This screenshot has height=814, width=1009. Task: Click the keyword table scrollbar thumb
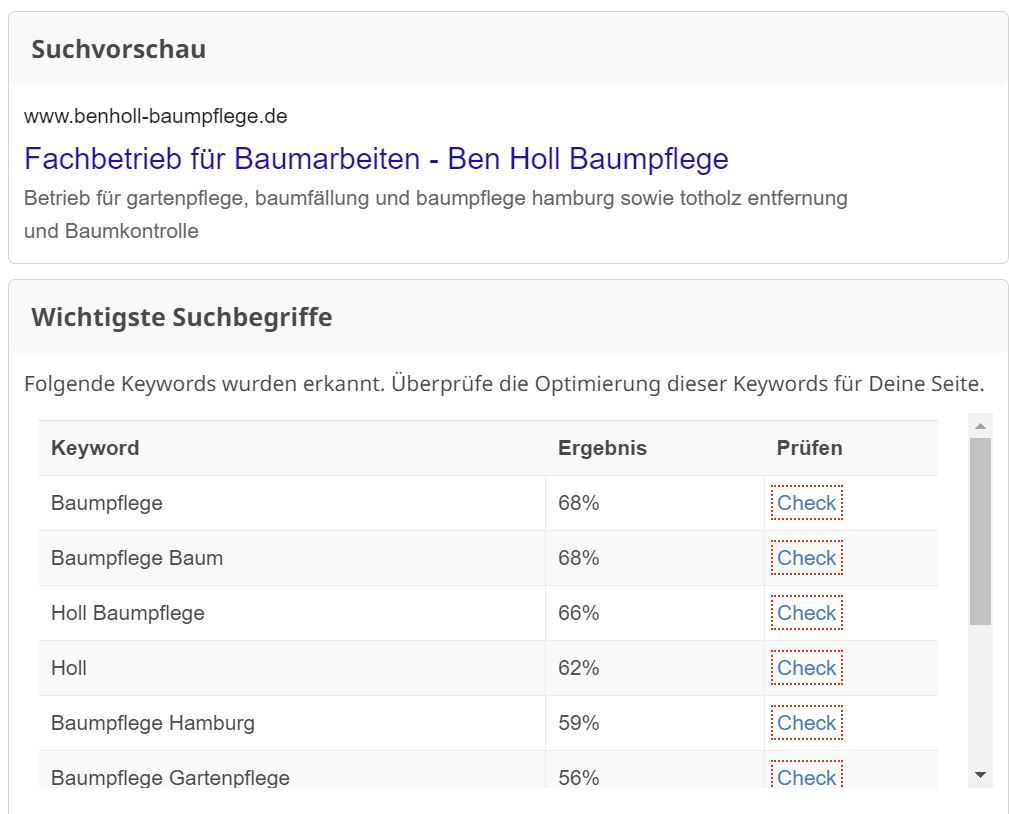[x=980, y=532]
